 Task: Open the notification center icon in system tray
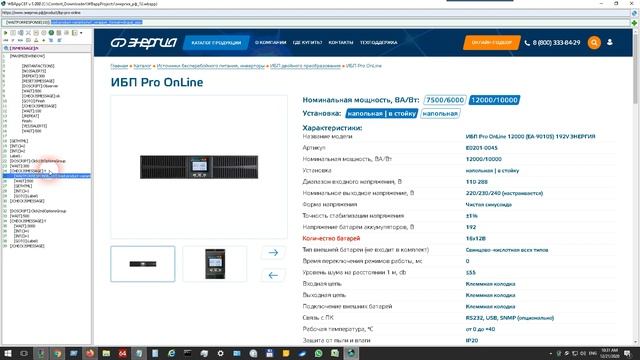[627, 353]
